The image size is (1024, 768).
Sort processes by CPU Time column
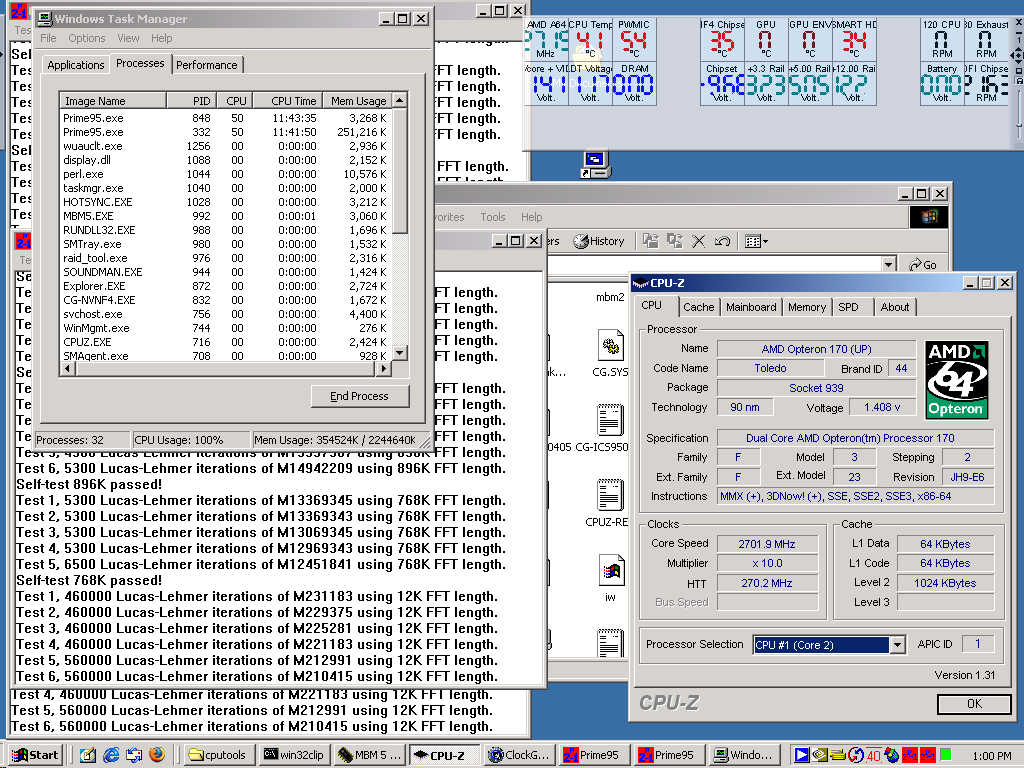coord(287,101)
